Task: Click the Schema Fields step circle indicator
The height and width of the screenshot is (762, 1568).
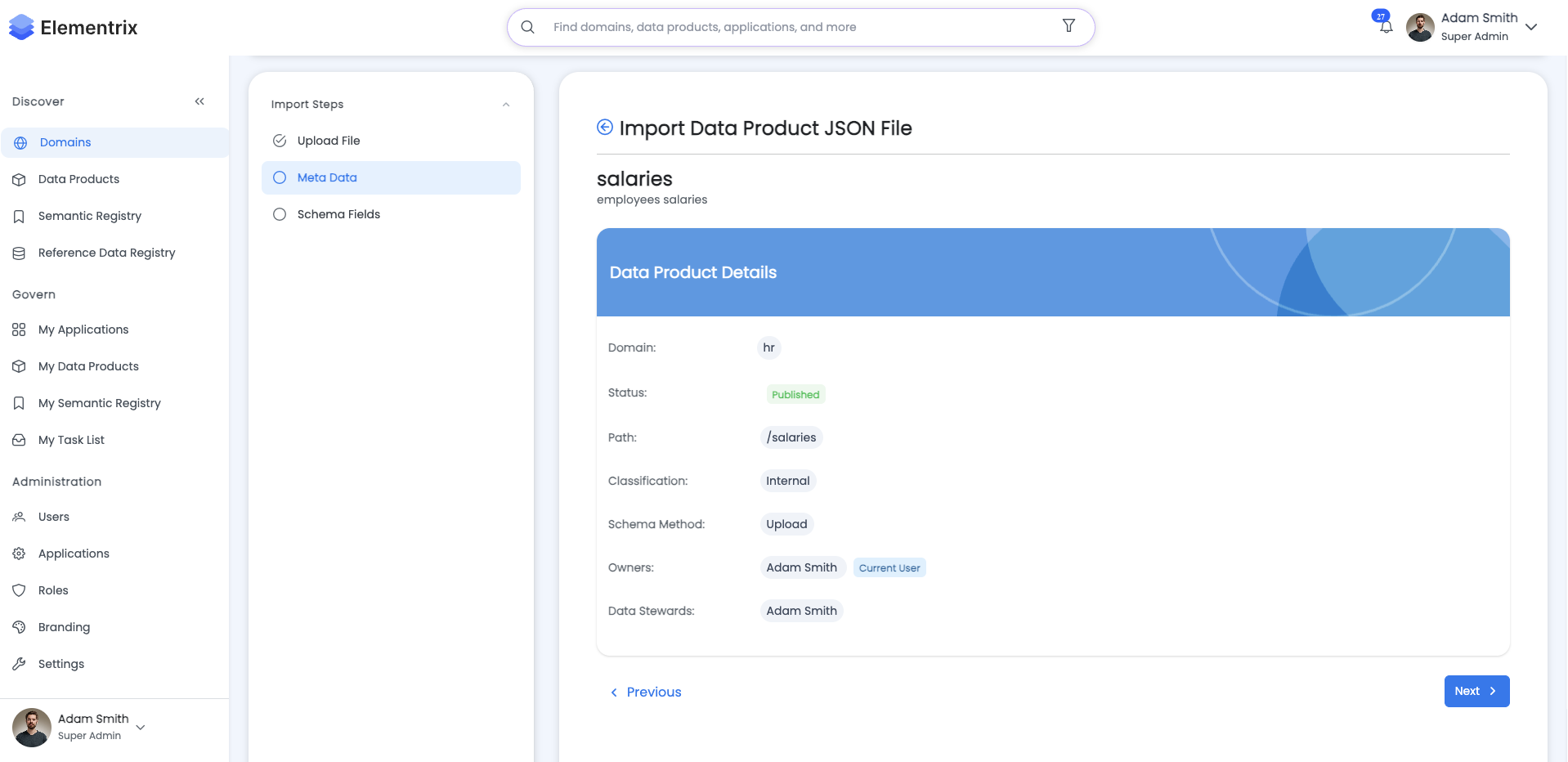Action: point(280,214)
